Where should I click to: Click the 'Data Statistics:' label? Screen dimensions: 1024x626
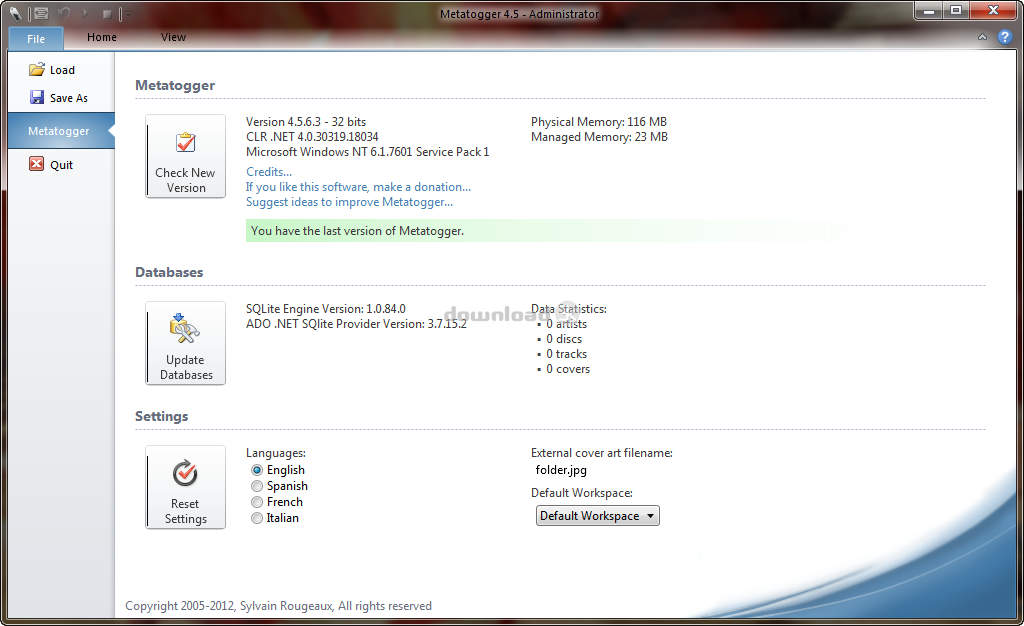(x=569, y=309)
